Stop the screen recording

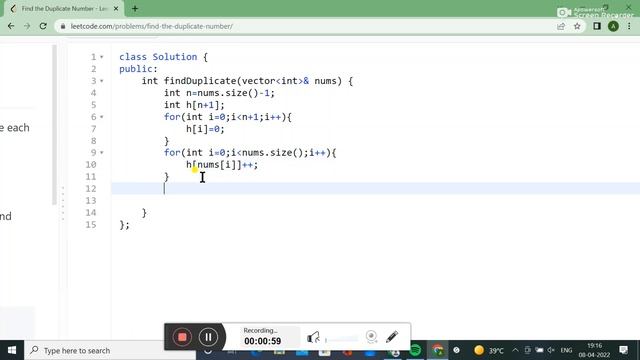pyautogui.click(x=182, y=337)
